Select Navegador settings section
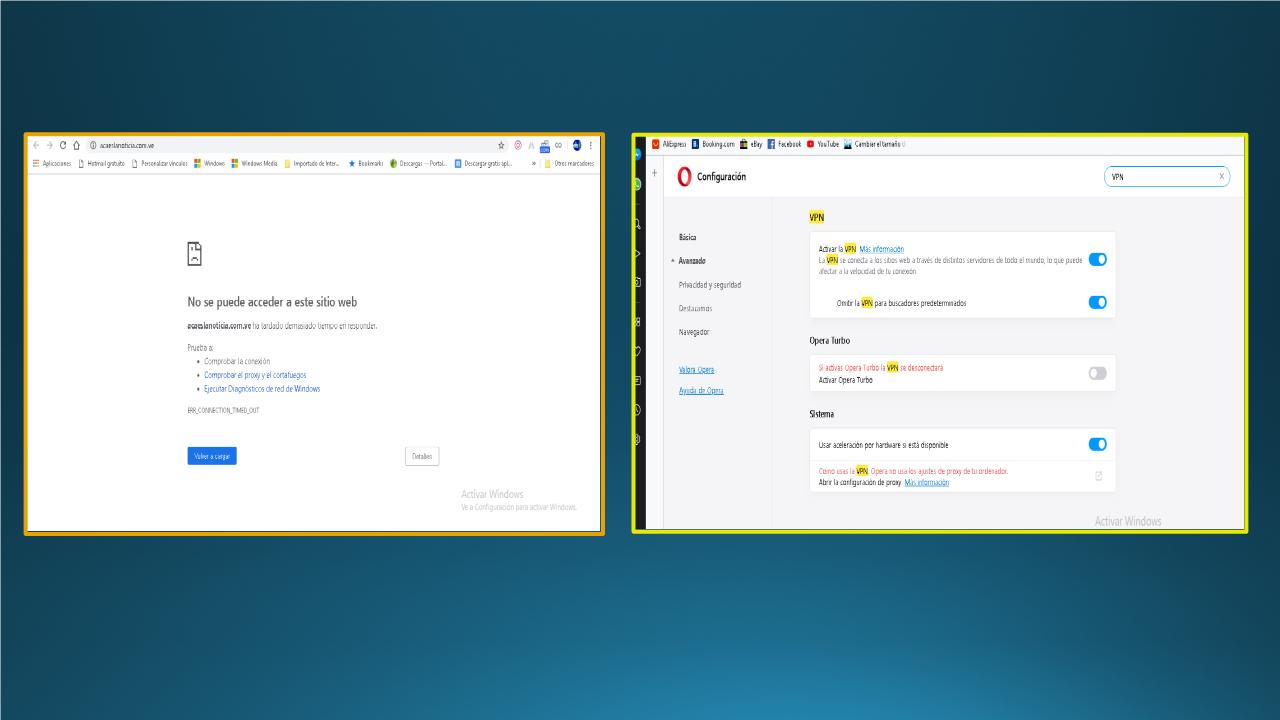 point(694,332)
